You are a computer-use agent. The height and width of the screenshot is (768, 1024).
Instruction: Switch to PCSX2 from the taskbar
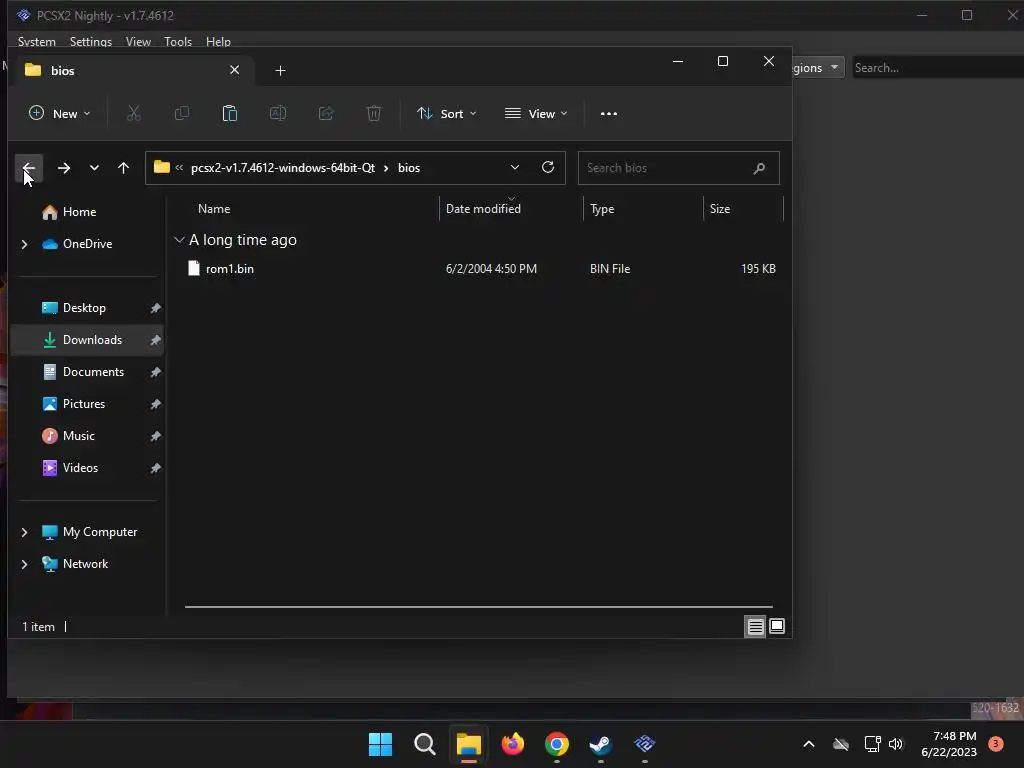pos(645,744)
